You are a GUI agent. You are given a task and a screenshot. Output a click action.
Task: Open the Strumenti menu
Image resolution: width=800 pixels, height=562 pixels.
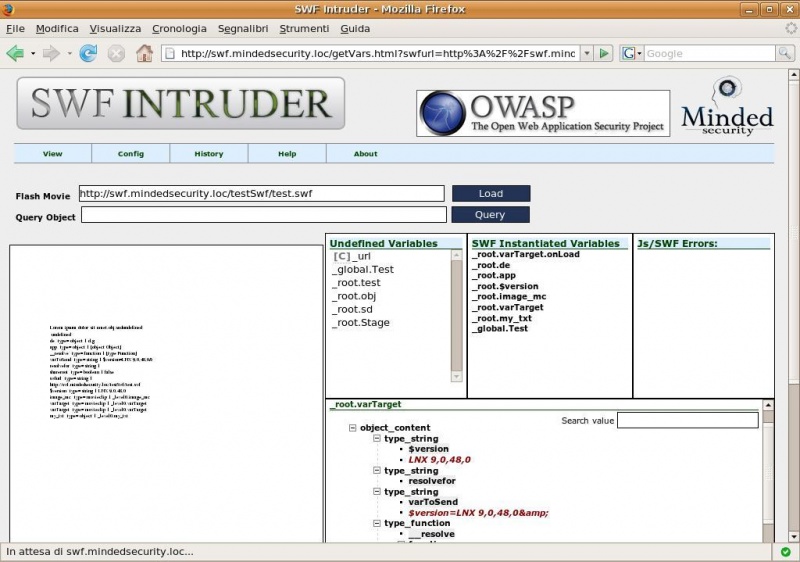304,29
